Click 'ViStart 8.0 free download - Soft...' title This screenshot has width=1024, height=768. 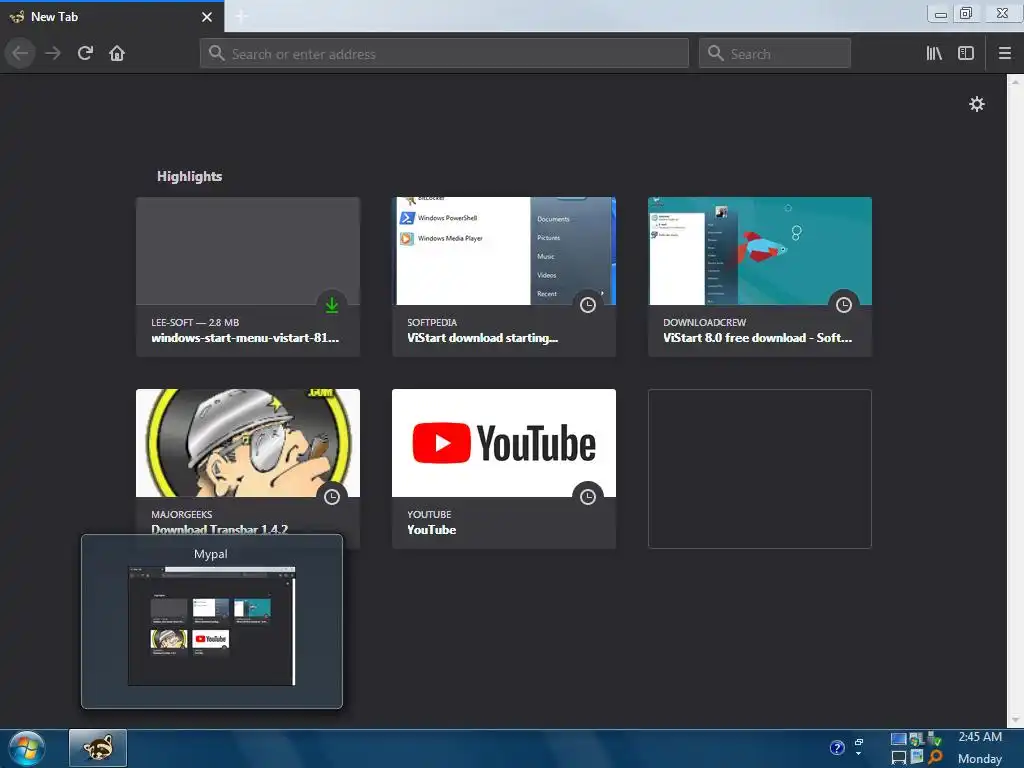point(758,338)
